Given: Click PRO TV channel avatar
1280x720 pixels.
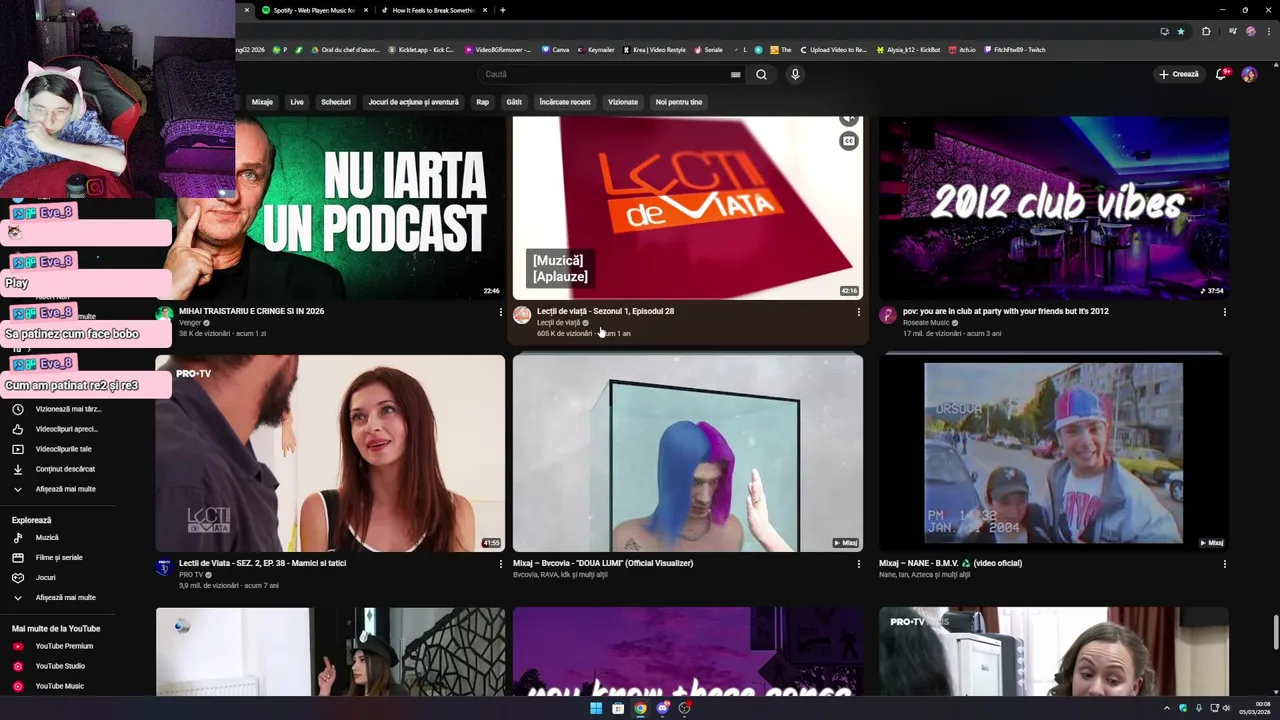Looking at the screenshot, I should (164, 567).
